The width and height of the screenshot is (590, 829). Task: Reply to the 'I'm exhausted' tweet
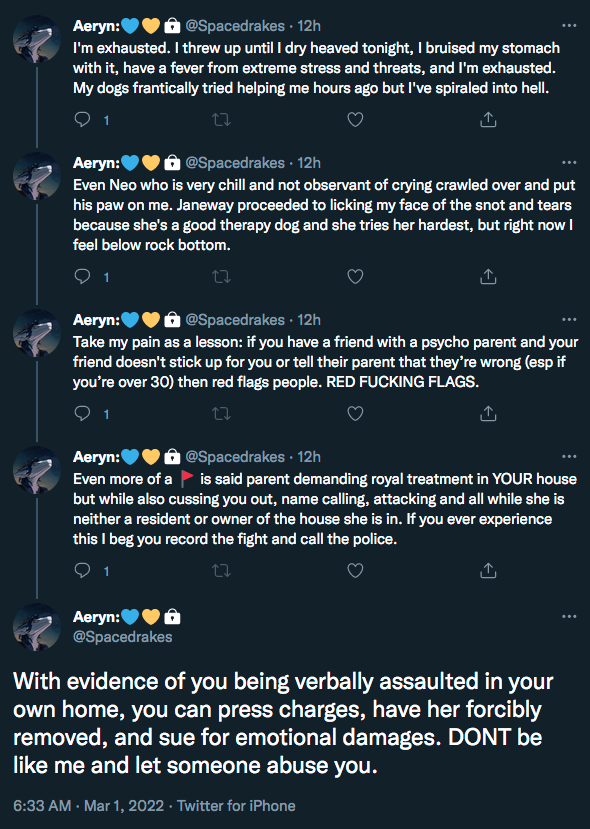click(x=82, y=119)
